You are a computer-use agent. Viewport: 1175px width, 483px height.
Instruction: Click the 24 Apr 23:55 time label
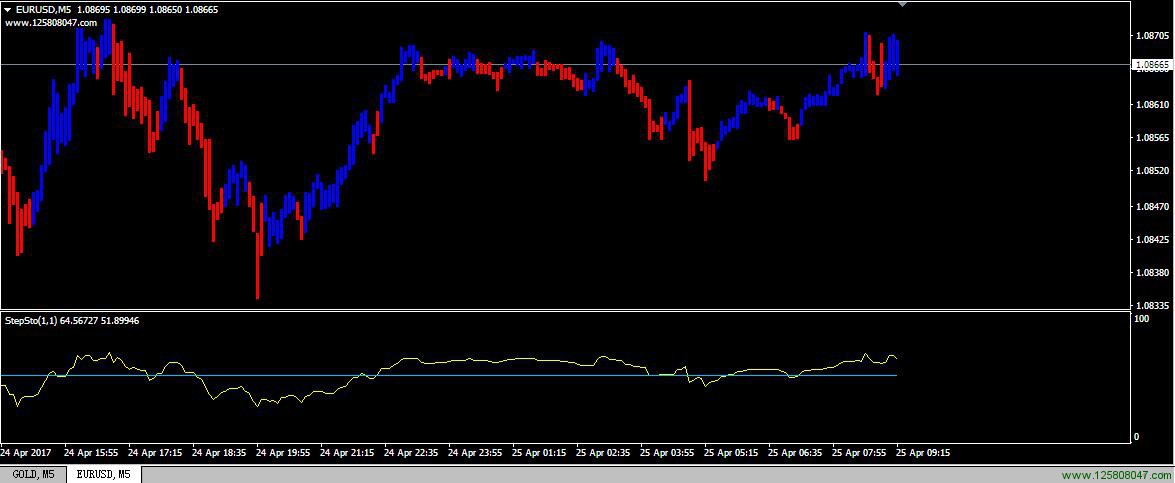(475, 453)
